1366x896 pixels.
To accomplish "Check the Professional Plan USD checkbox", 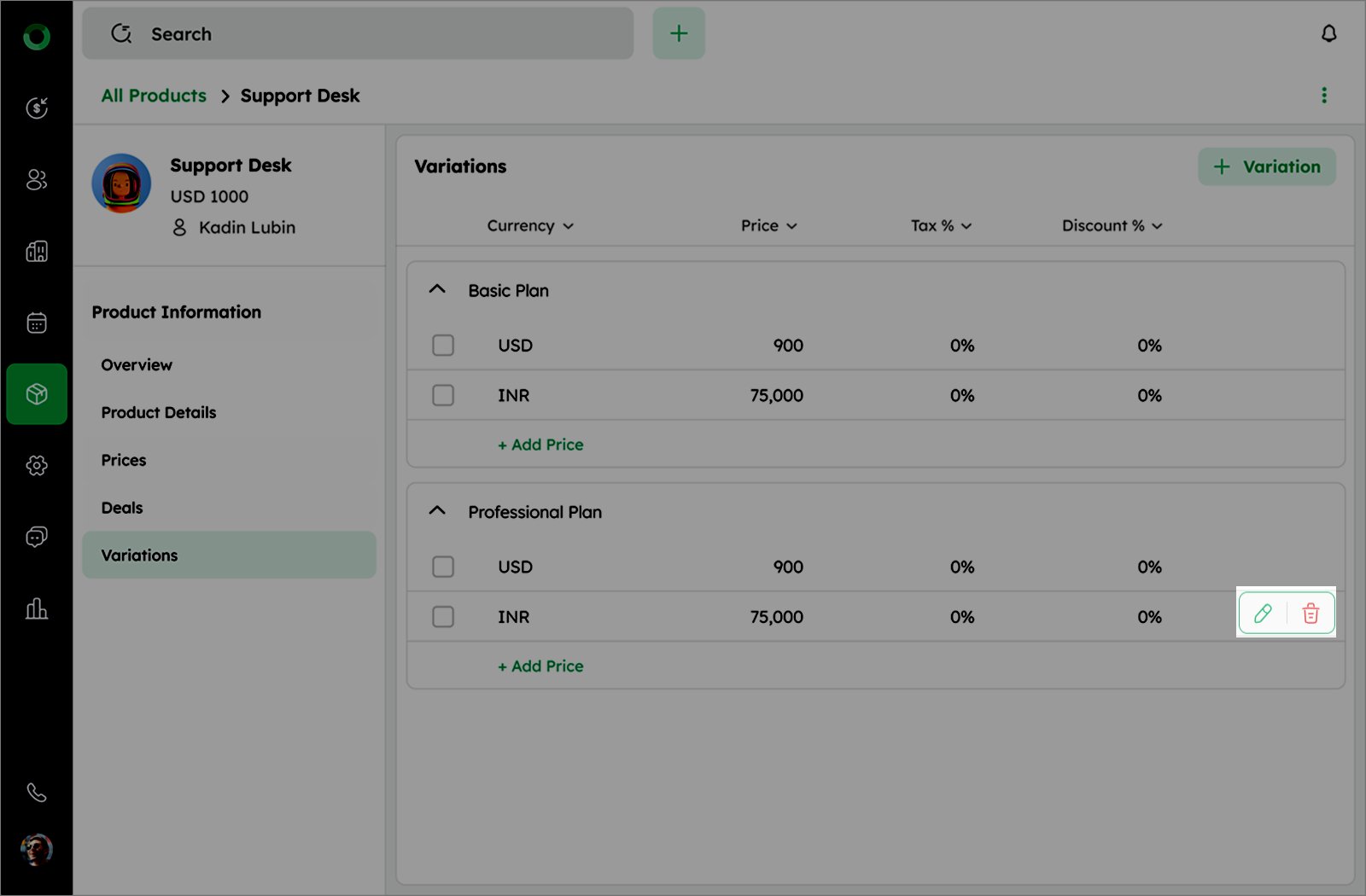I will click(443, 567).
